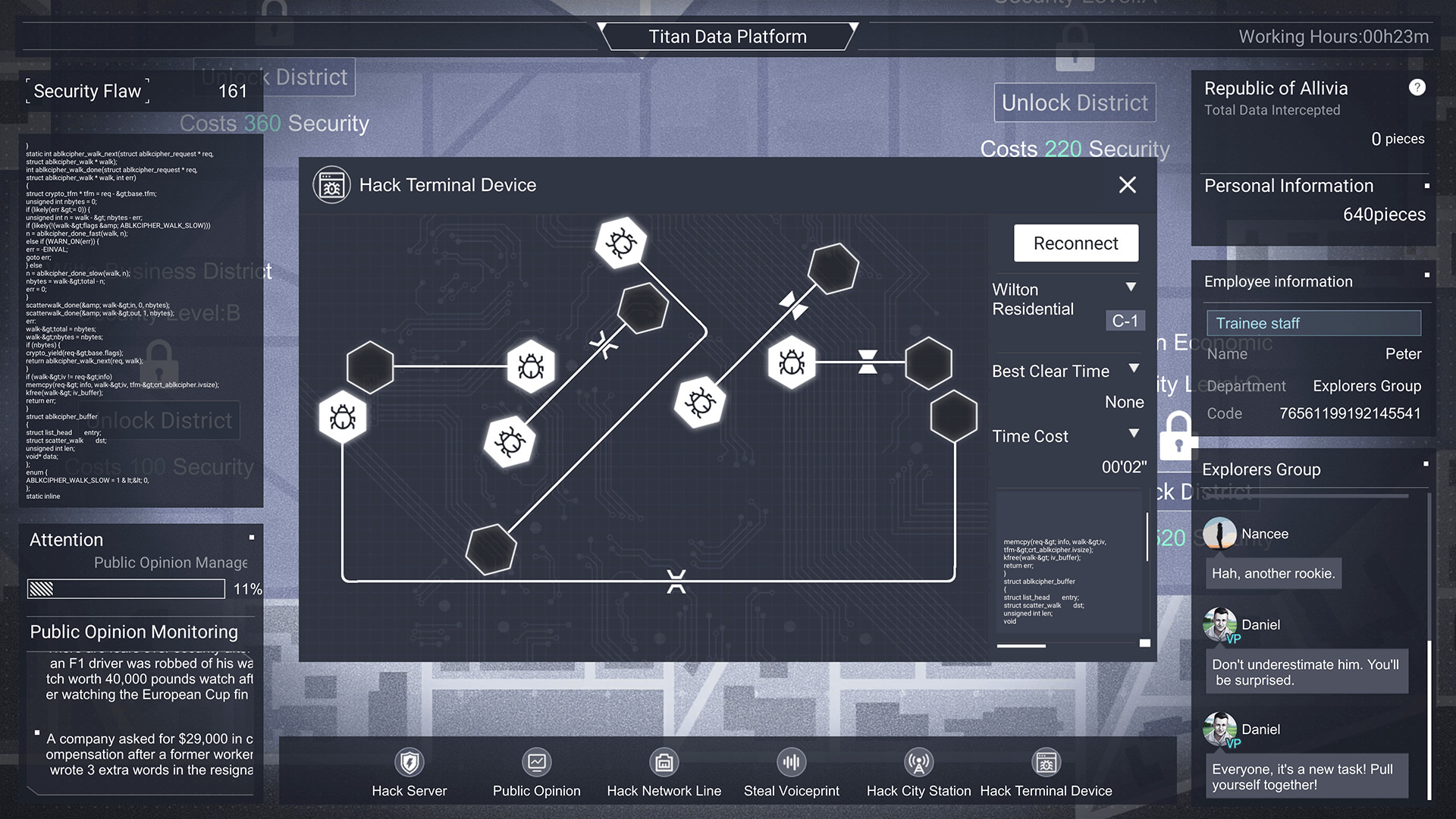
Task: Expand the Best Clear Time section
Action: click(1133, 369)
